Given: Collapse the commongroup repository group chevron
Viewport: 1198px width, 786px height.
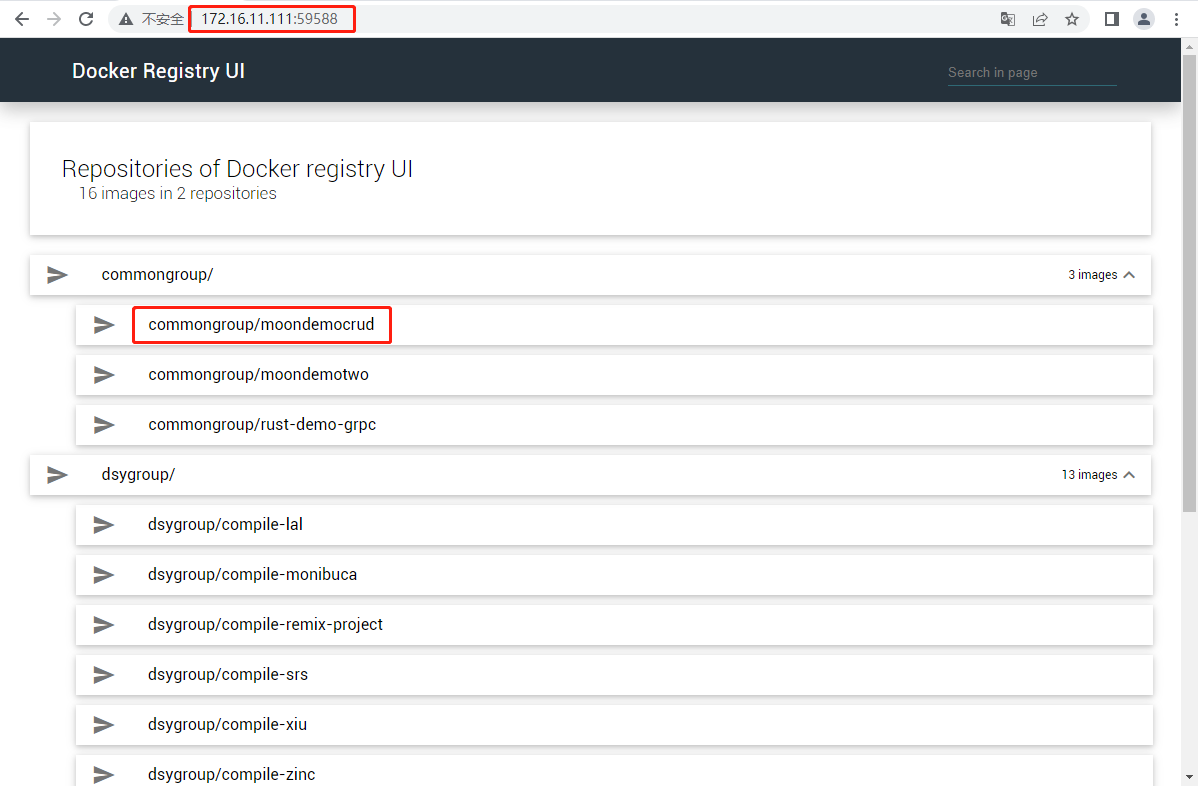Looking at the screenshot, I should click(1128, 274).
